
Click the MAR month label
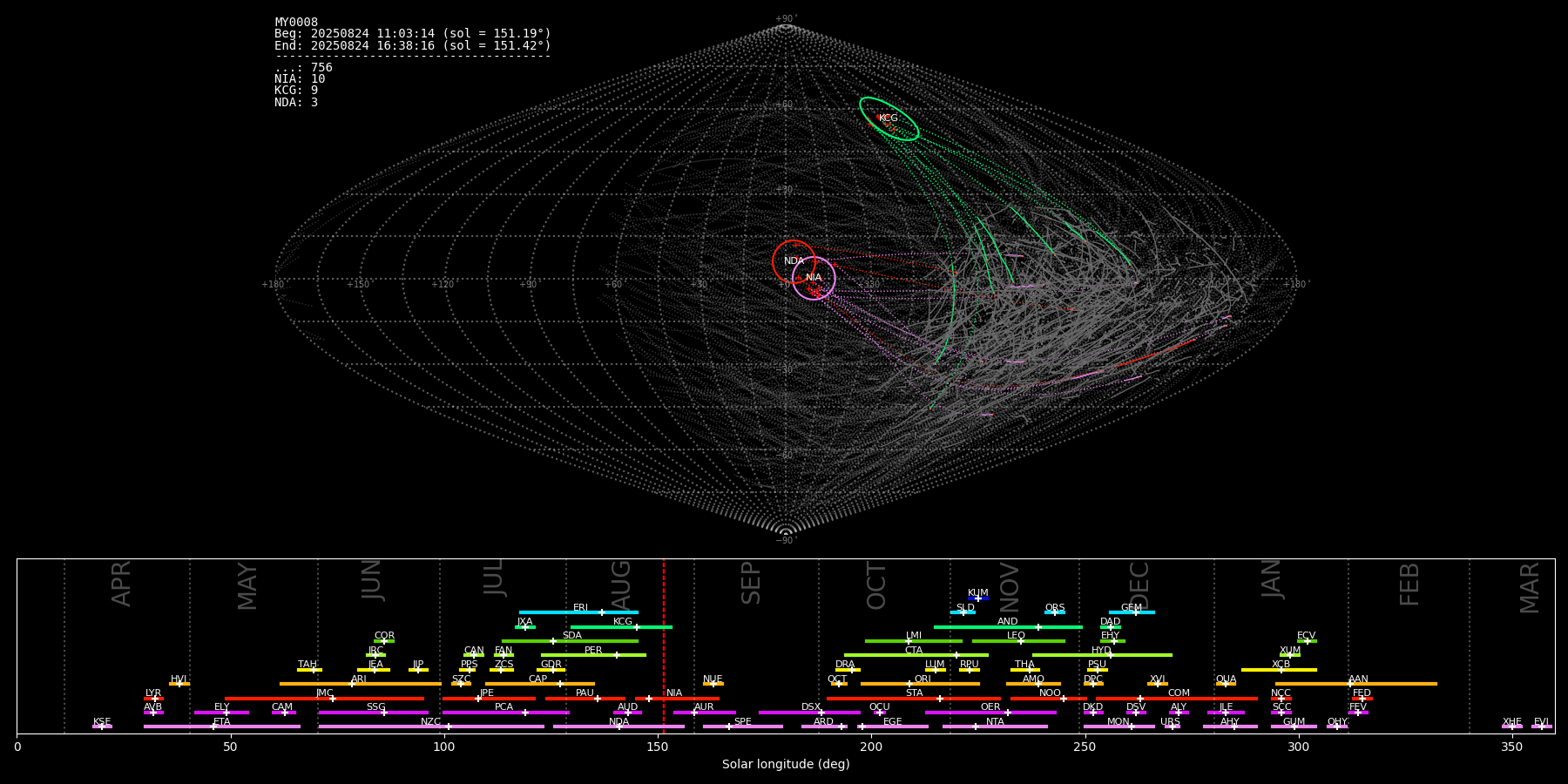point(1530,588)
